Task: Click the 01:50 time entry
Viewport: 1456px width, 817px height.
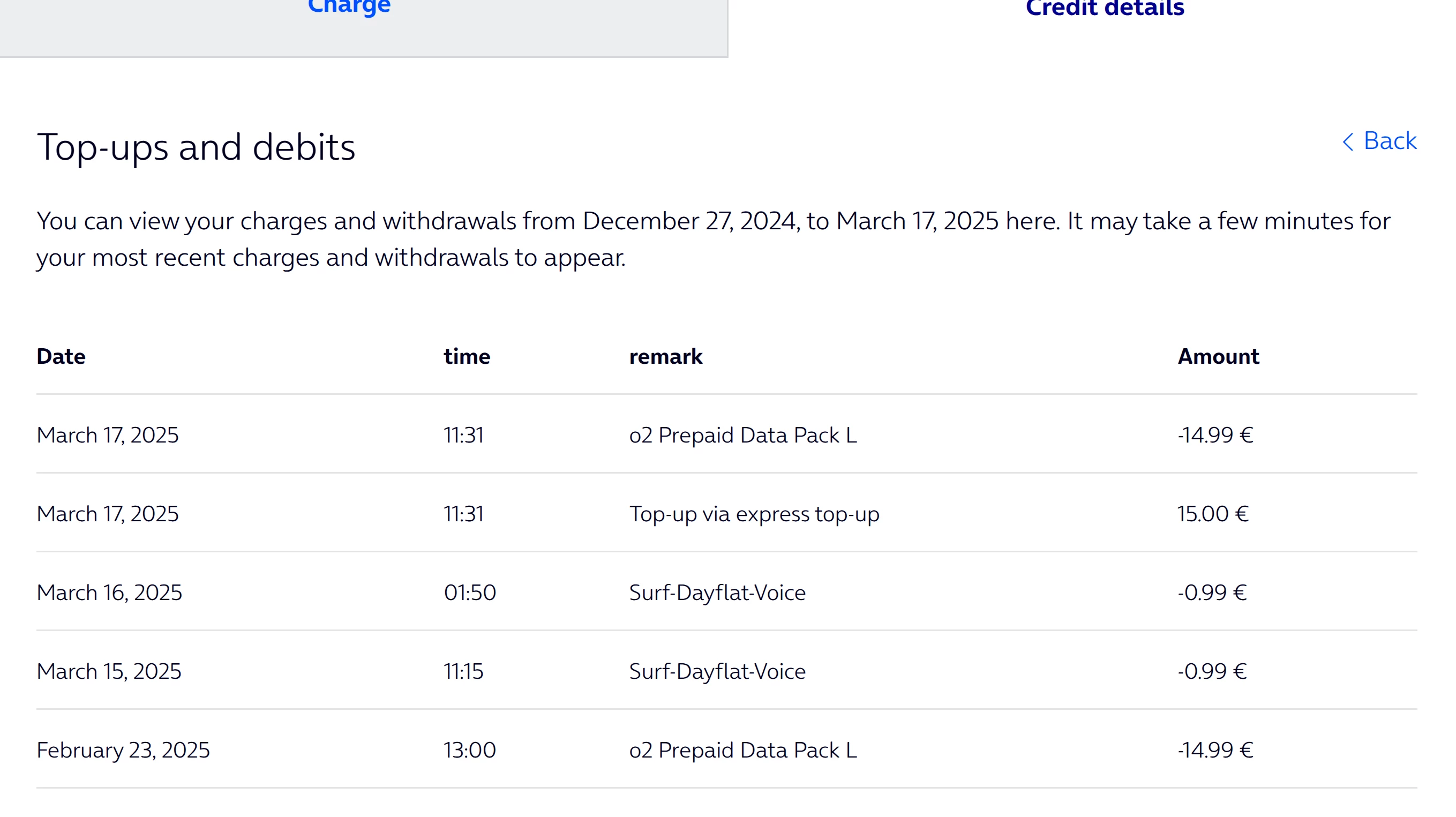Action: pyautogui.click(x=470, y=593)
